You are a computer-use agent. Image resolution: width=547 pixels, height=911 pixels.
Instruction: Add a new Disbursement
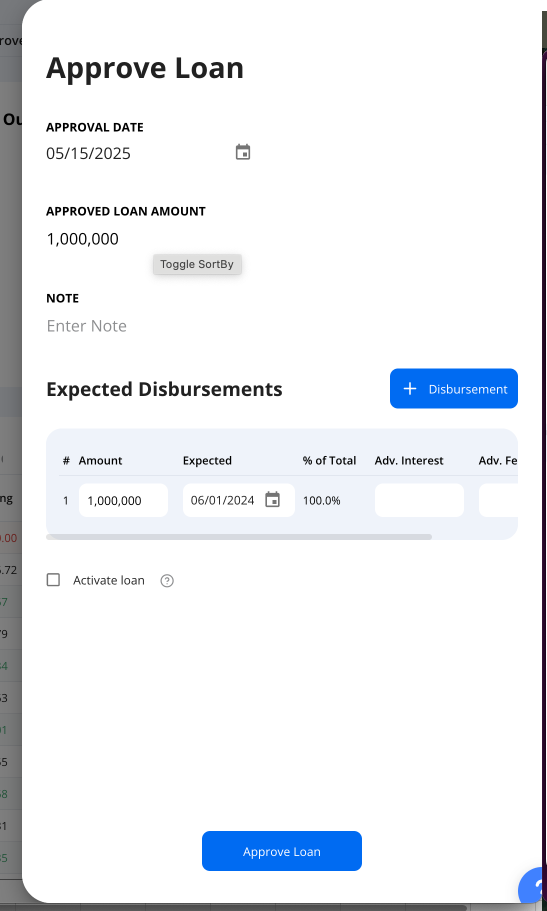(x=453, y=389)
